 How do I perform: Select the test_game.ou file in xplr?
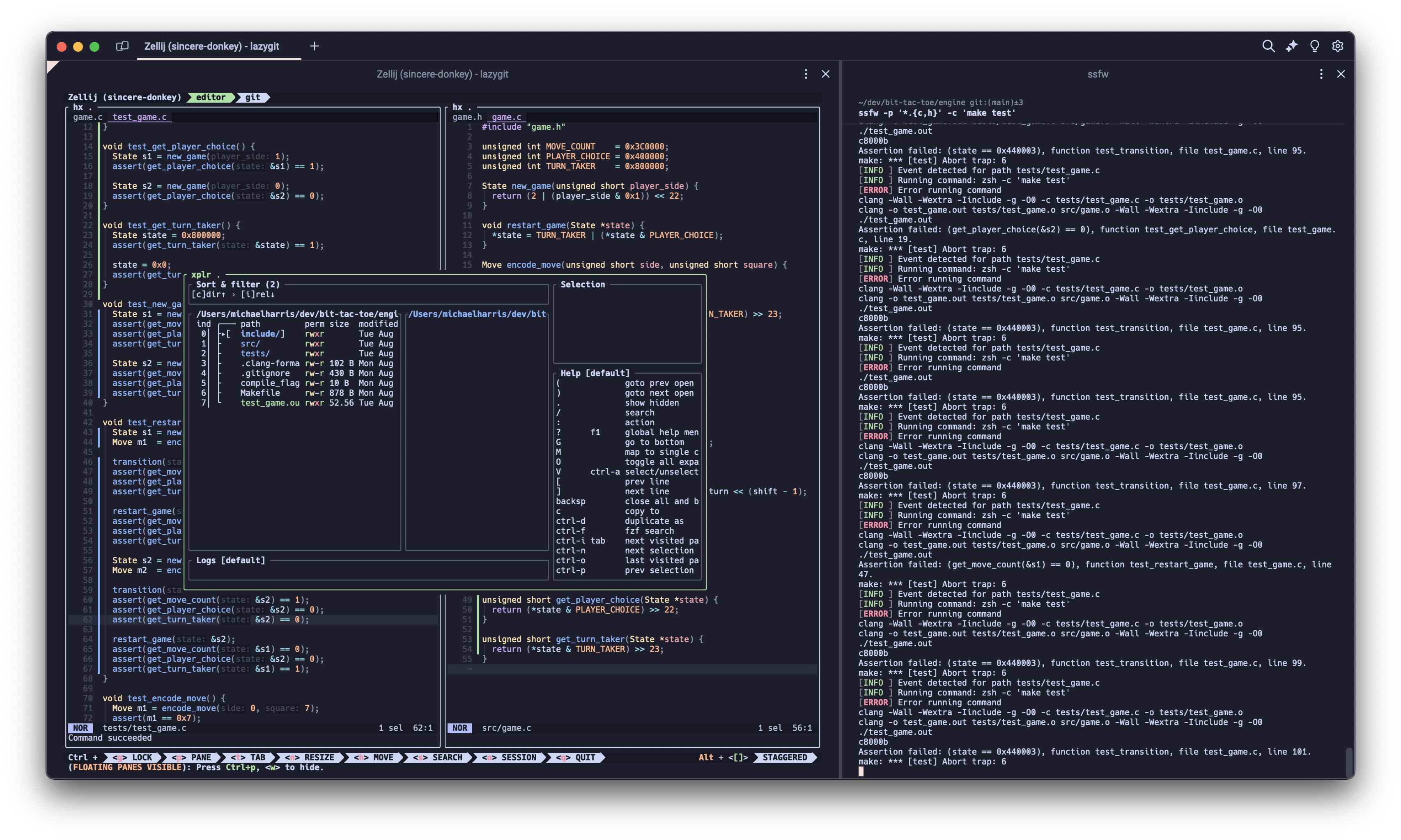point(269,403)
